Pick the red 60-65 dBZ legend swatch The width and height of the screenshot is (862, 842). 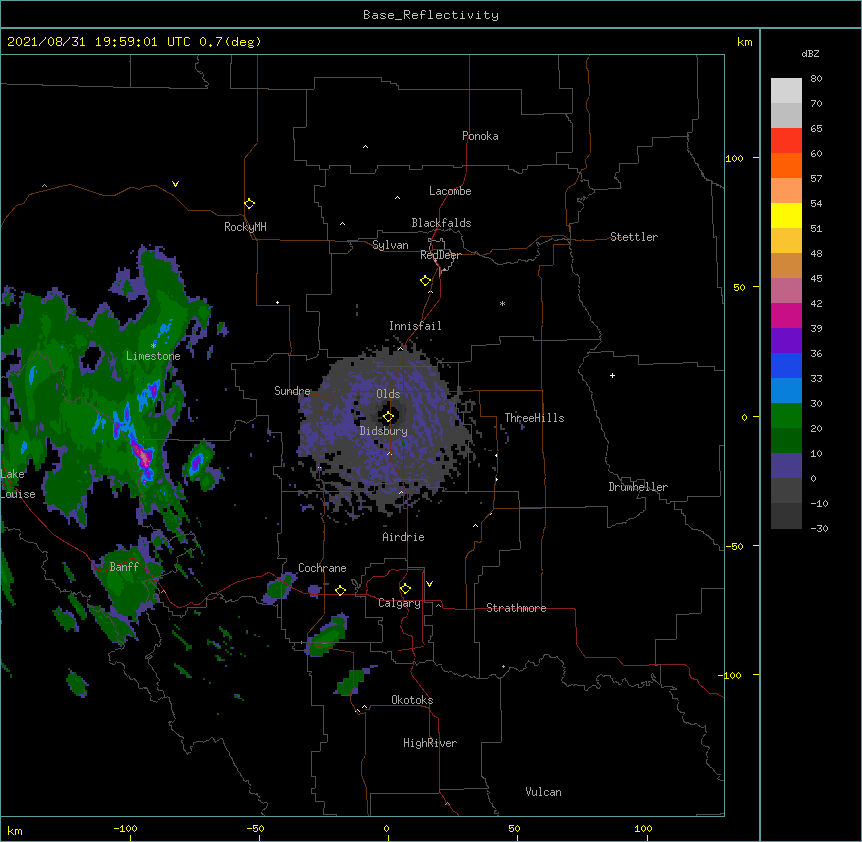(x=786, y=141)
